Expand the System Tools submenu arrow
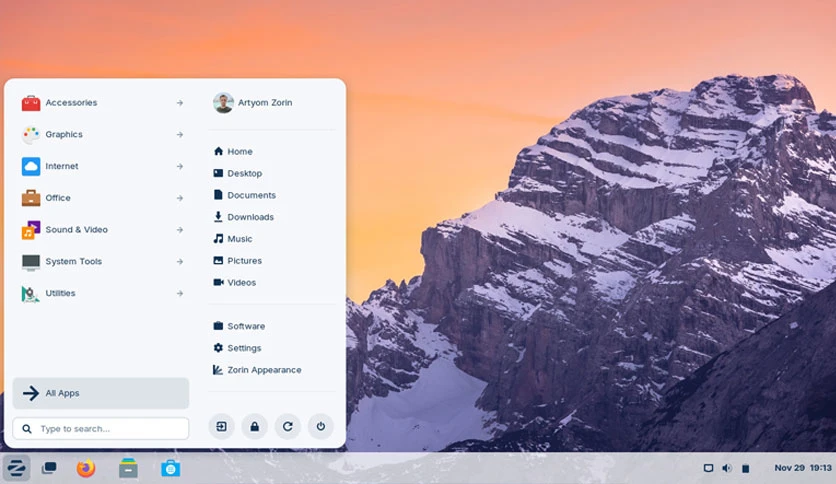 180,262
